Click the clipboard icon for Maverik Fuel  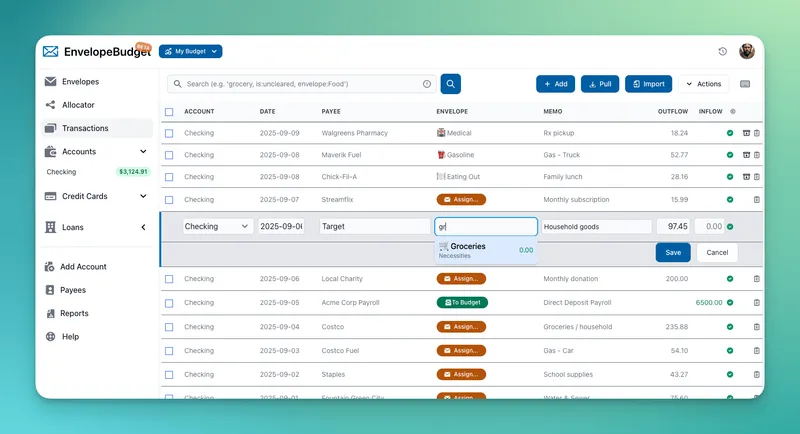757,155
